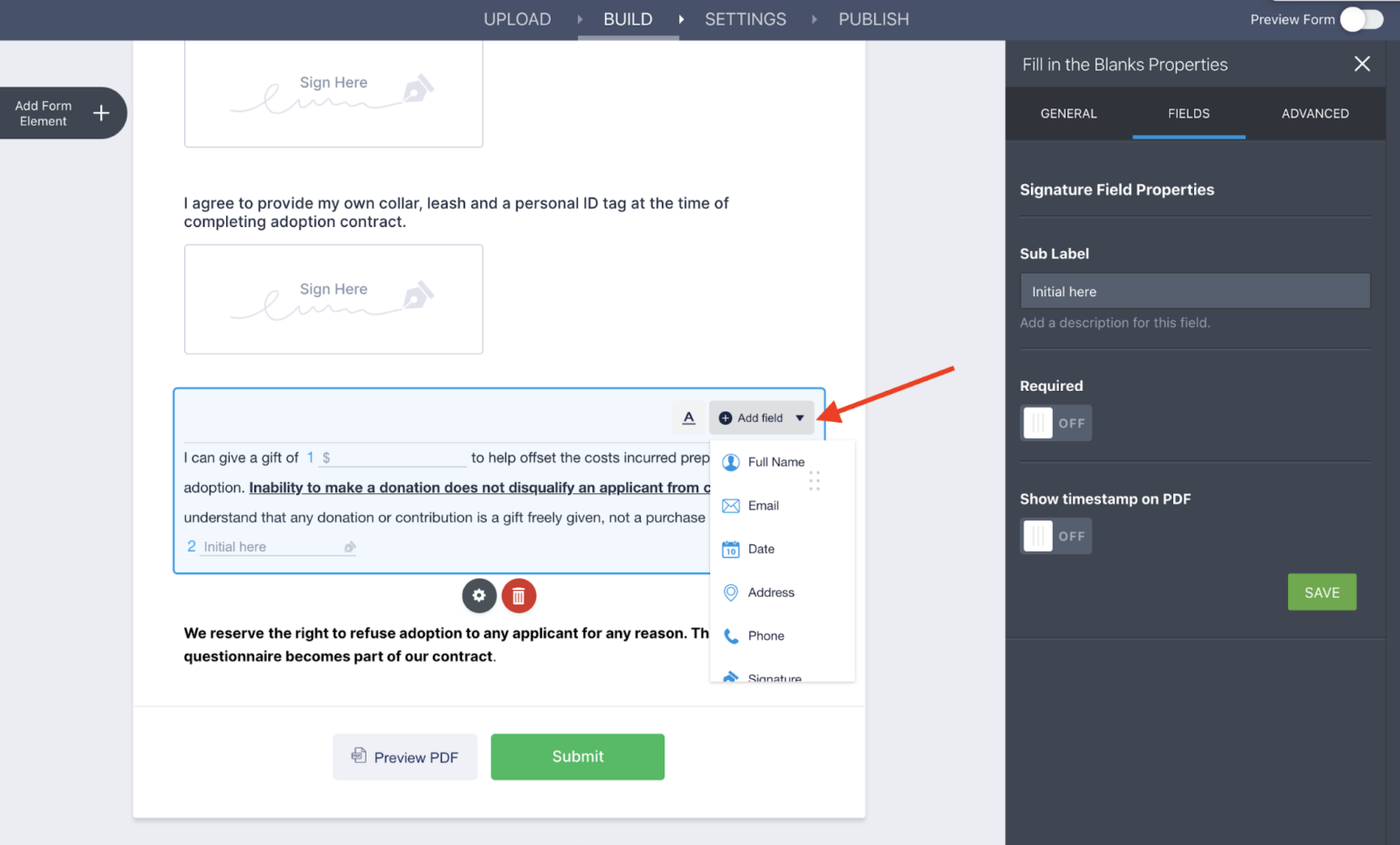The width and height of the screenshot is (1400, 845).
Task: Open the fill-in-the-blanks settings gear
Action: click(479, 595)
